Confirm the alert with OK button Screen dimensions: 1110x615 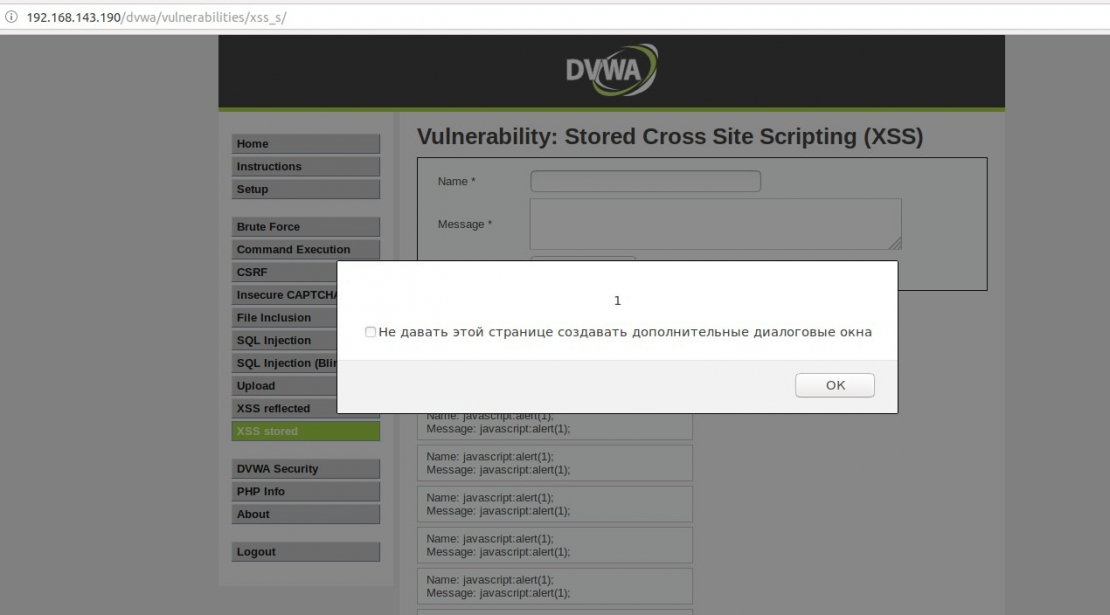coord(835,385)
